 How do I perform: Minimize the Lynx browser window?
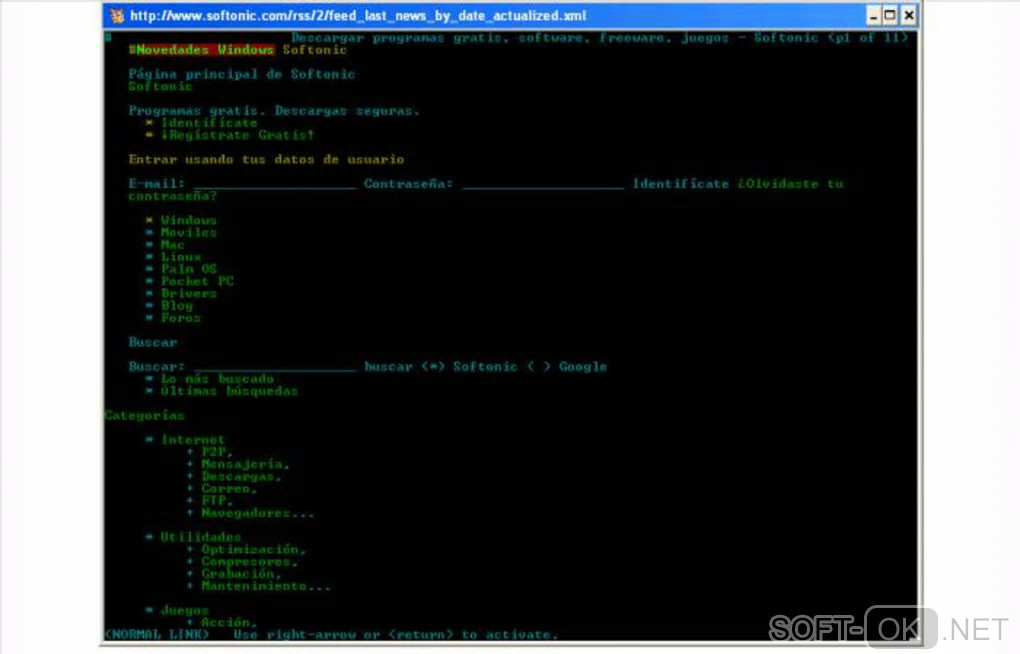(x=874, y=16)
